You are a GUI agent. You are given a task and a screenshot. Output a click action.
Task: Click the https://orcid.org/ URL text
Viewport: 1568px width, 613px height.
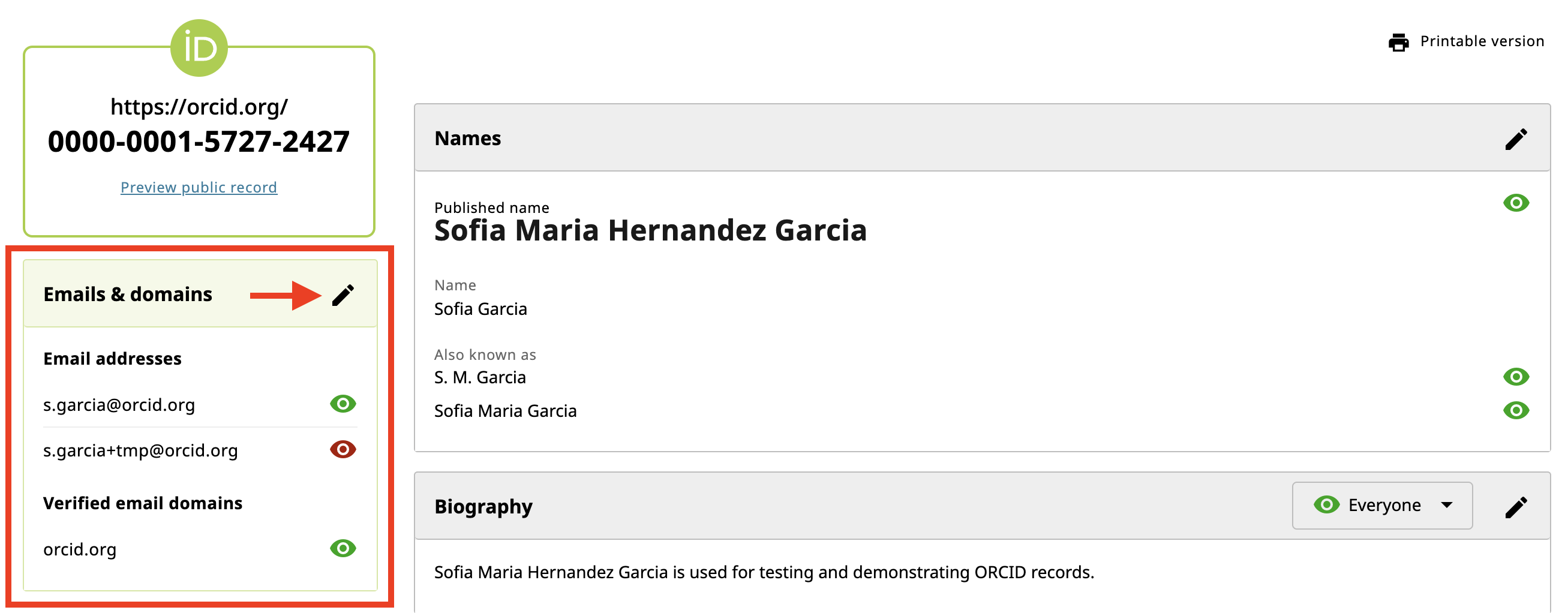click(199, 107)
